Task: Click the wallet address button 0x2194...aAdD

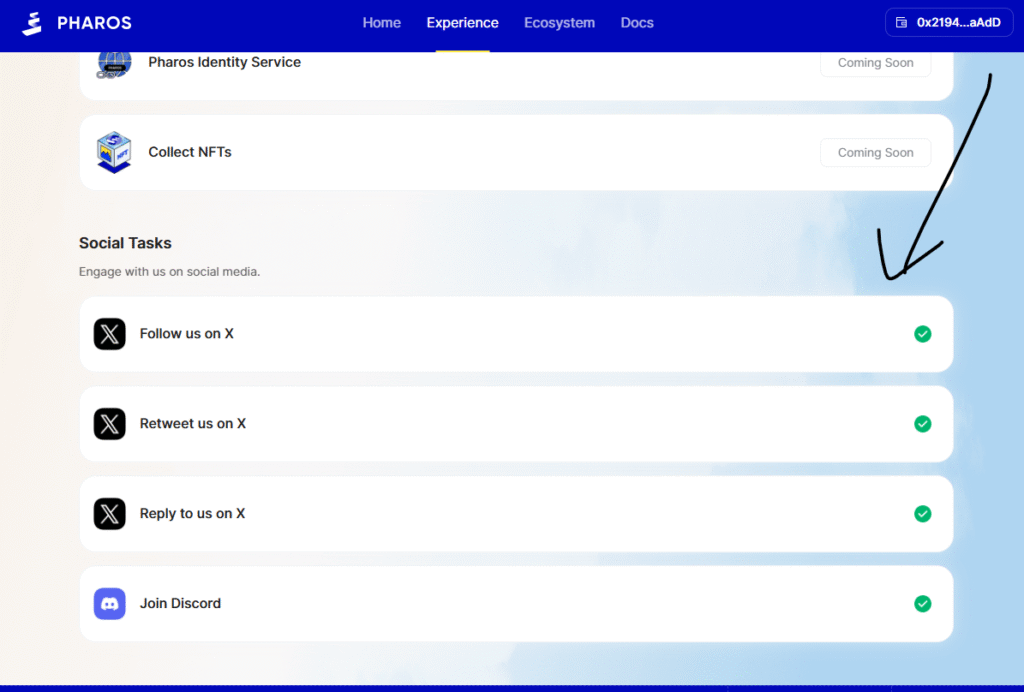Action: point(949,23)
